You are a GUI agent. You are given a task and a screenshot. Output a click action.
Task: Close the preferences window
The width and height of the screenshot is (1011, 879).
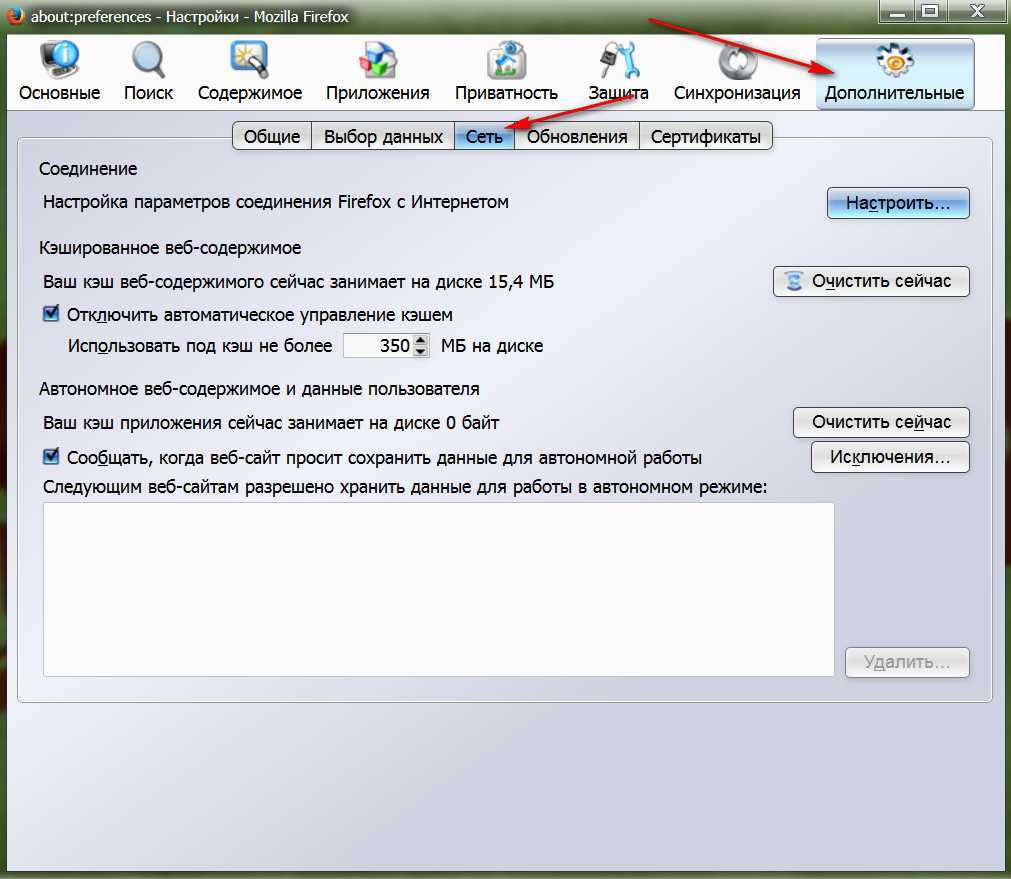pos(977,11)
